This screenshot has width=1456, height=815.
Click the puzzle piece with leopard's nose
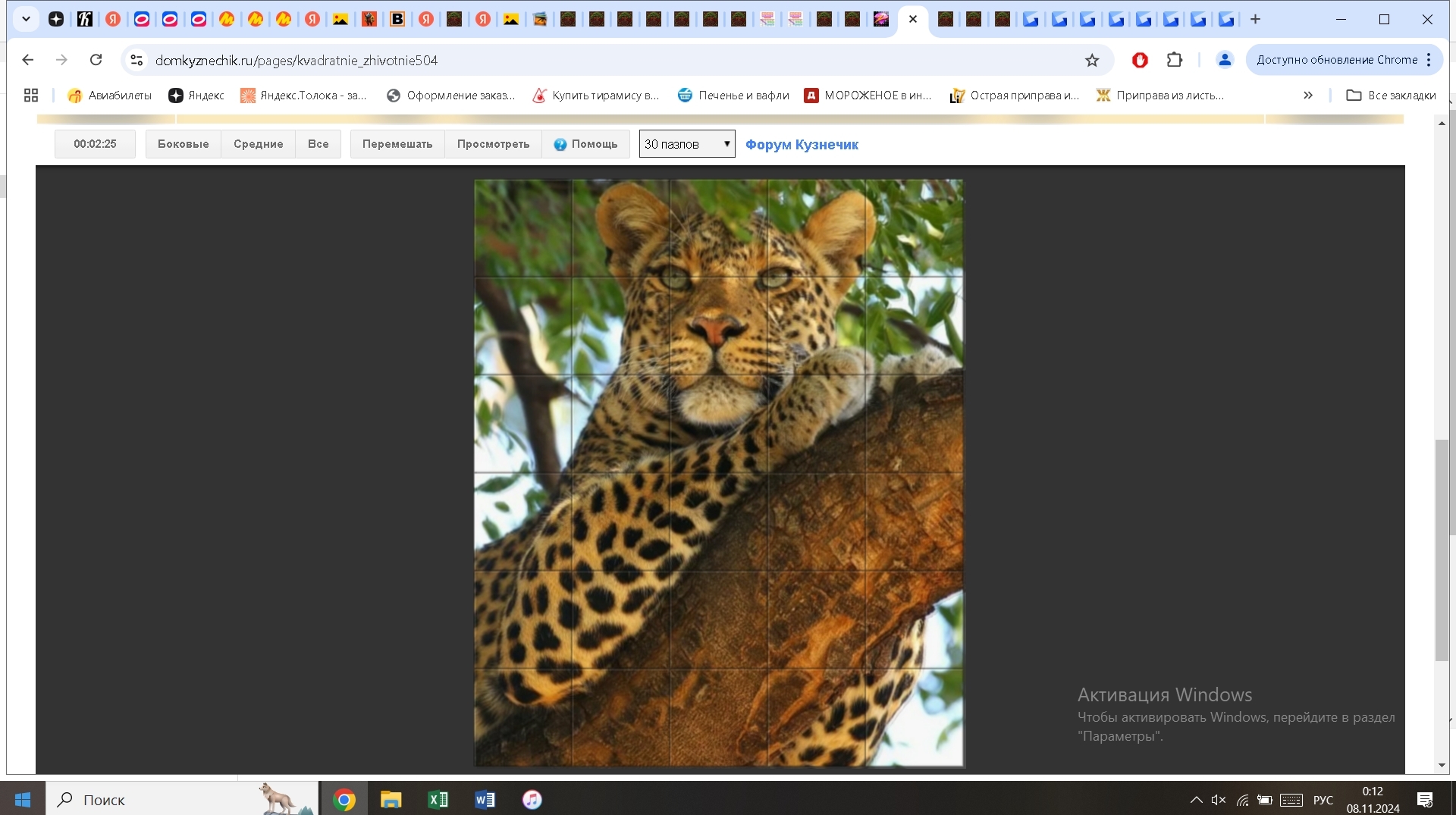[x=719, y=326]
